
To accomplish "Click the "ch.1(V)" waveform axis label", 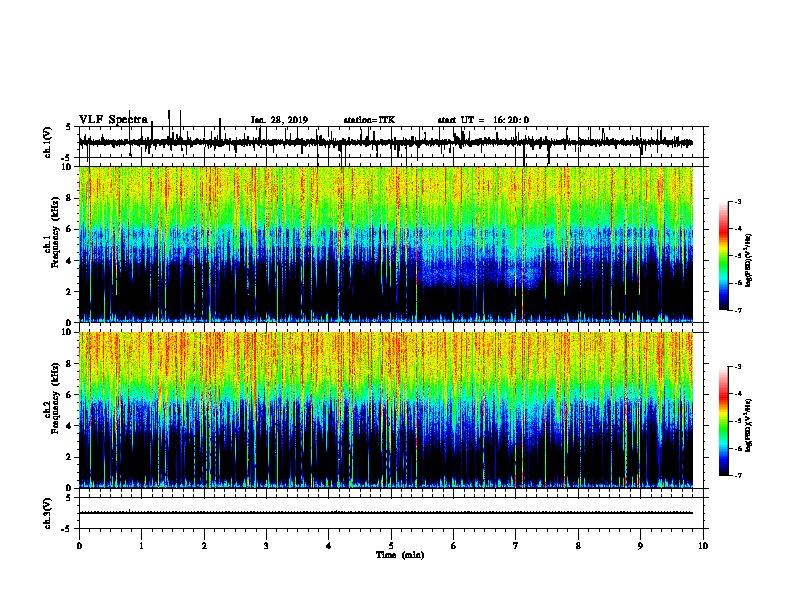I will pyautogui.click(x=48, y=142).
